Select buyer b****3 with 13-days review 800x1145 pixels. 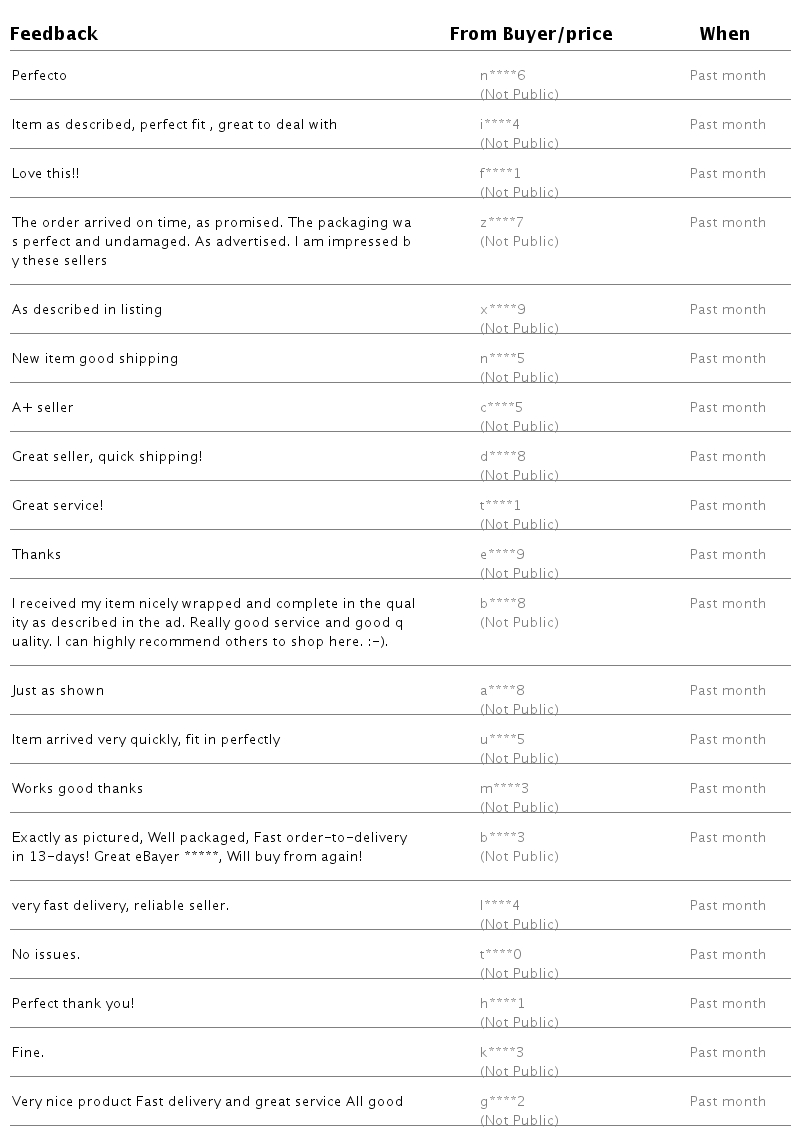pyautogui.click(x=502, y=837)
